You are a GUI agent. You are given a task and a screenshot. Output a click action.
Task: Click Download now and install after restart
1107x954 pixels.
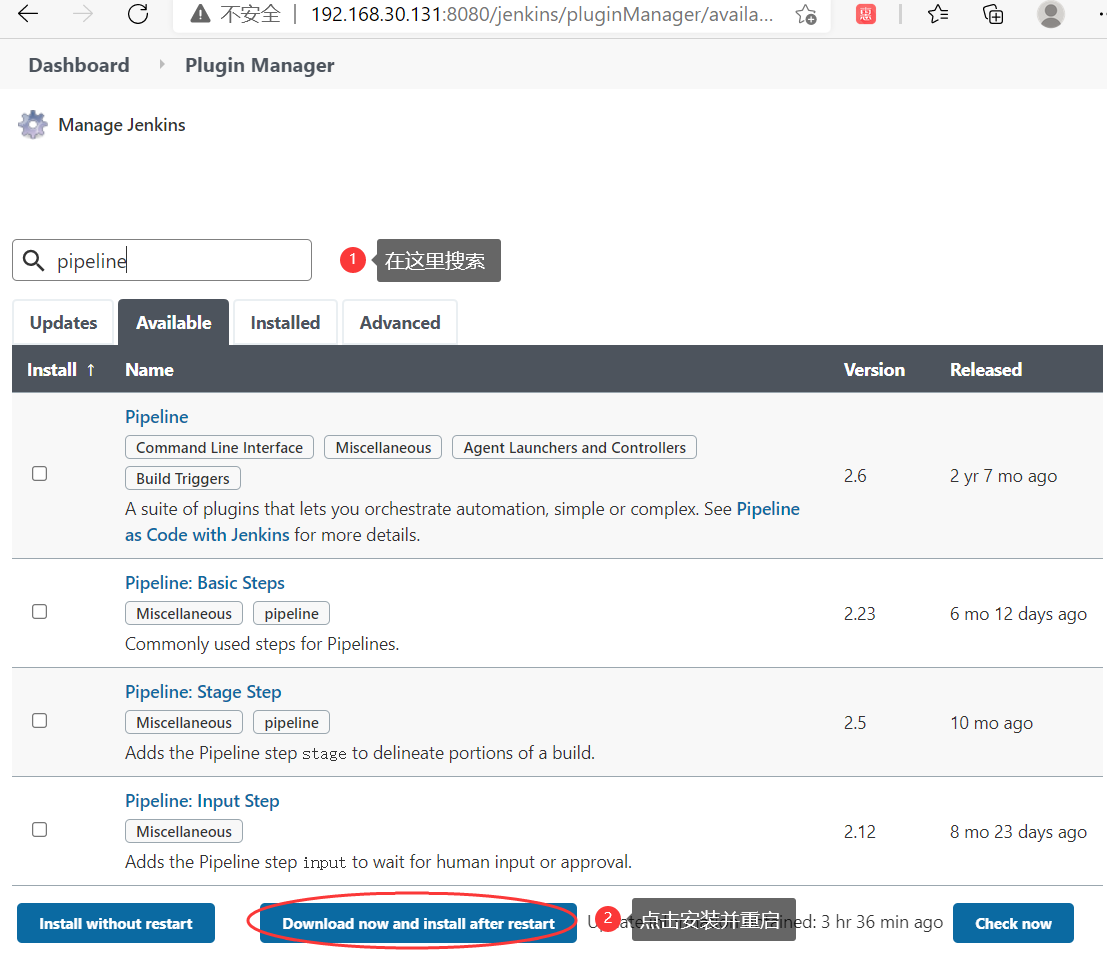(x=419, y=923)
